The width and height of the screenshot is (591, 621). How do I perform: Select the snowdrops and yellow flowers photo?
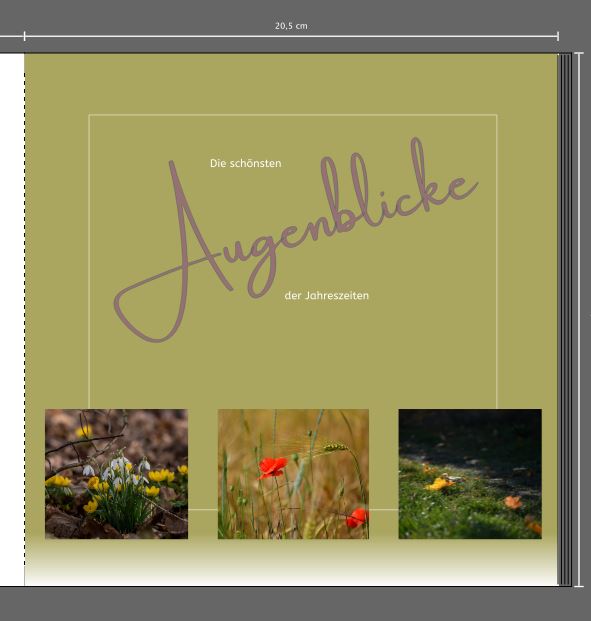[x=116, y=474]
